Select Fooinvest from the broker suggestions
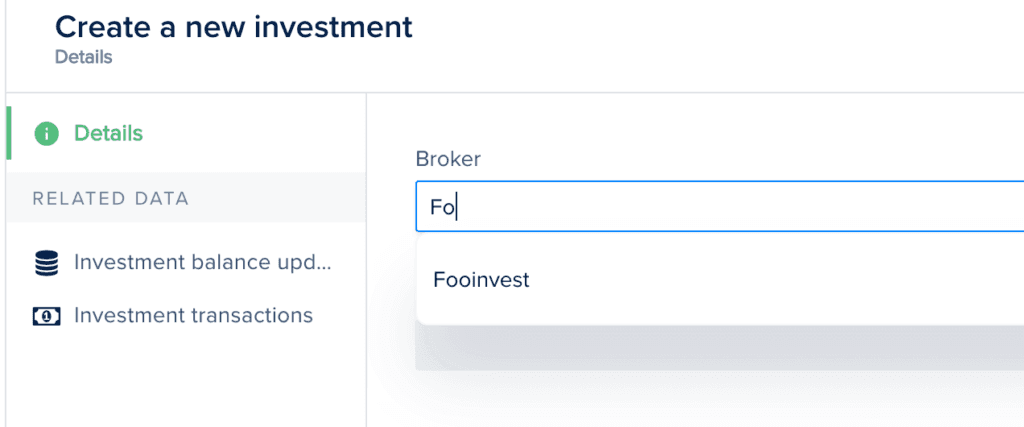1024x427 pixels. (720, 280)
